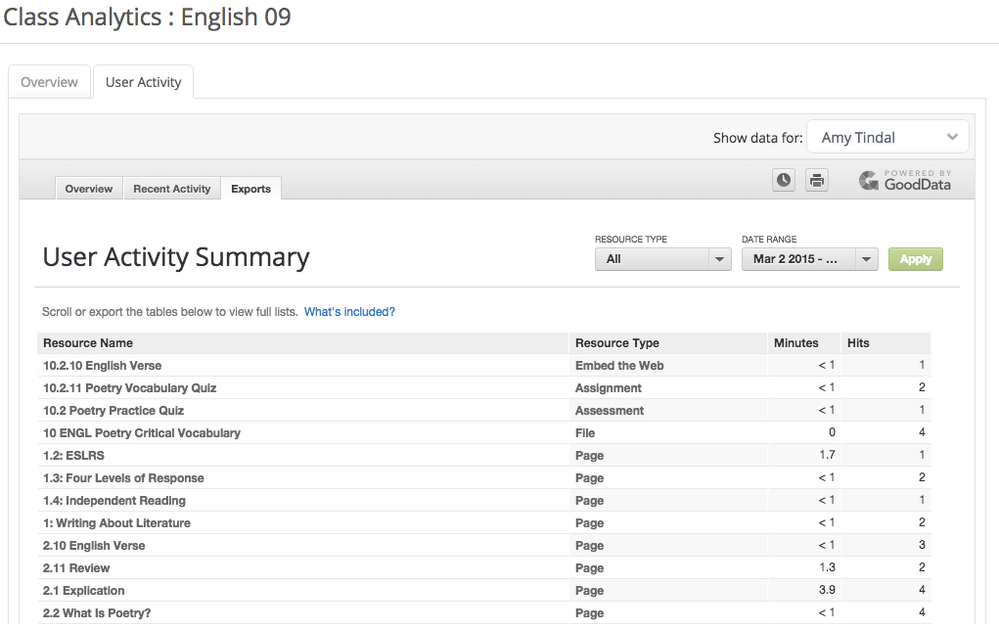Click the 2.1 Explication resource row
Viewport: 999px width, 624px height.
pyautogui.click(x=84, y=591)
